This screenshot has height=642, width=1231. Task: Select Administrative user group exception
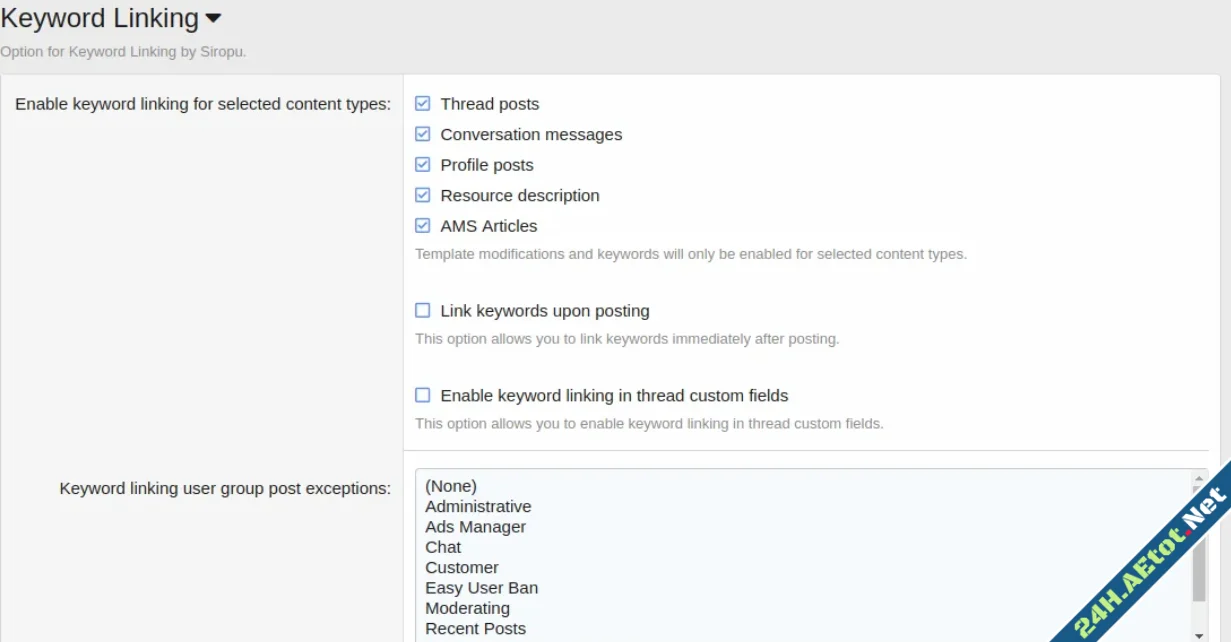(478, 506)
